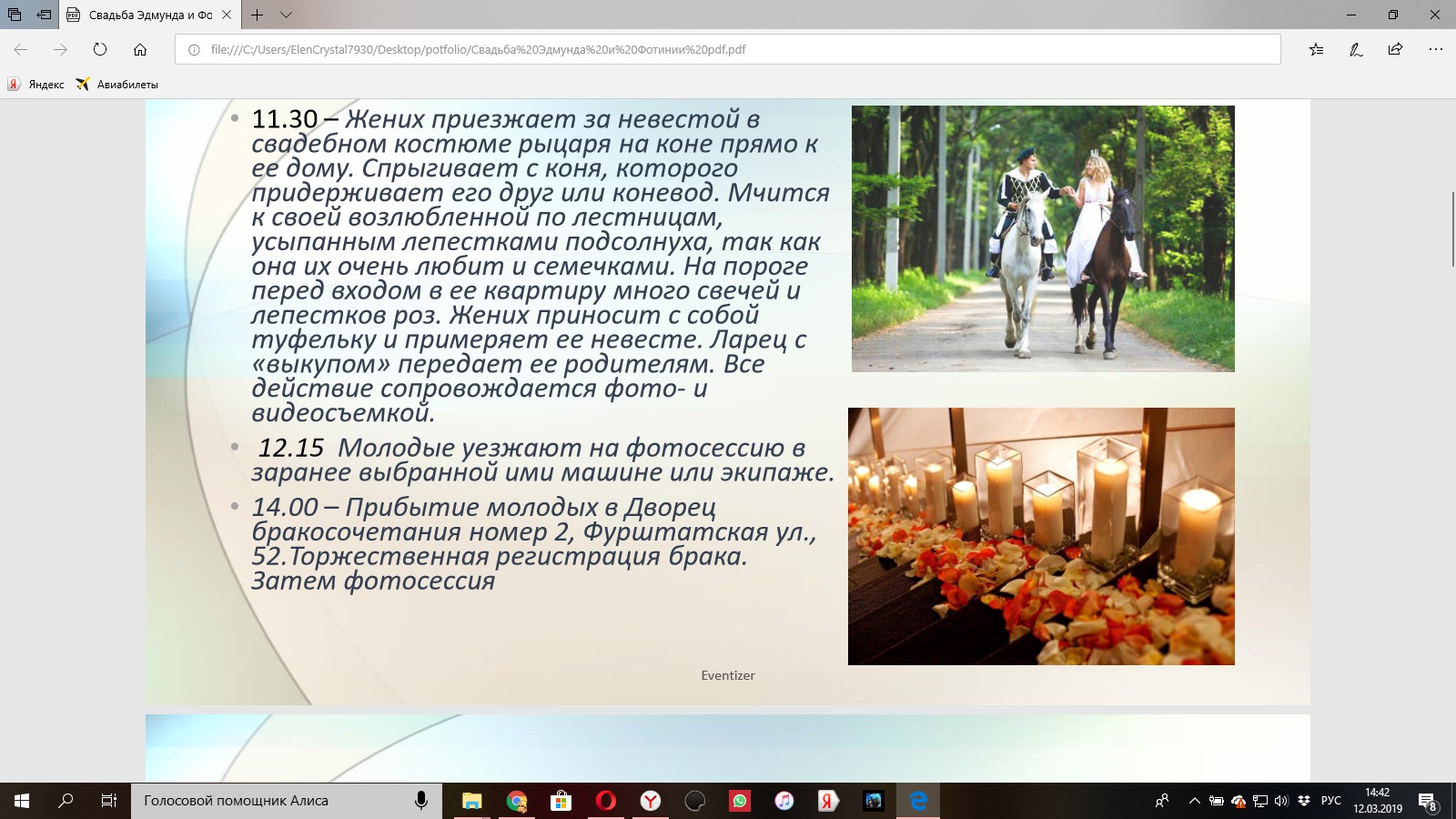Open Task View
This screenshot has width=1456, height=819.
(109, 801)
